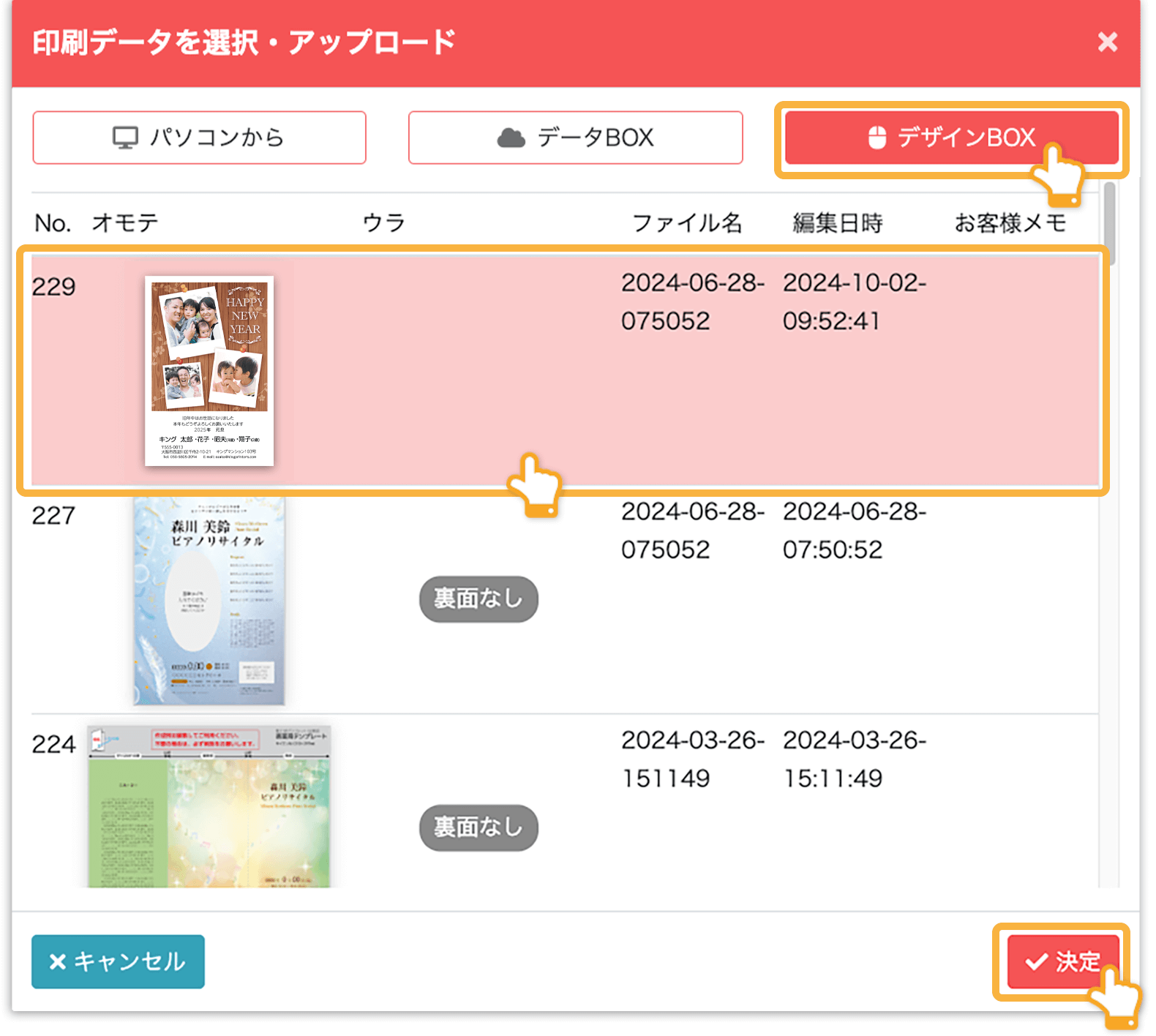Pick the blue piano recital design thumbnail
Viewport: 1156px width, 1036px height.
tap(209, 601)
